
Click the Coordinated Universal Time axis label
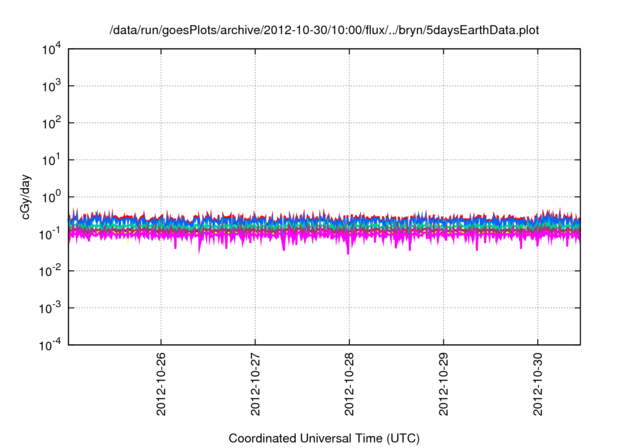pos(324,439)
